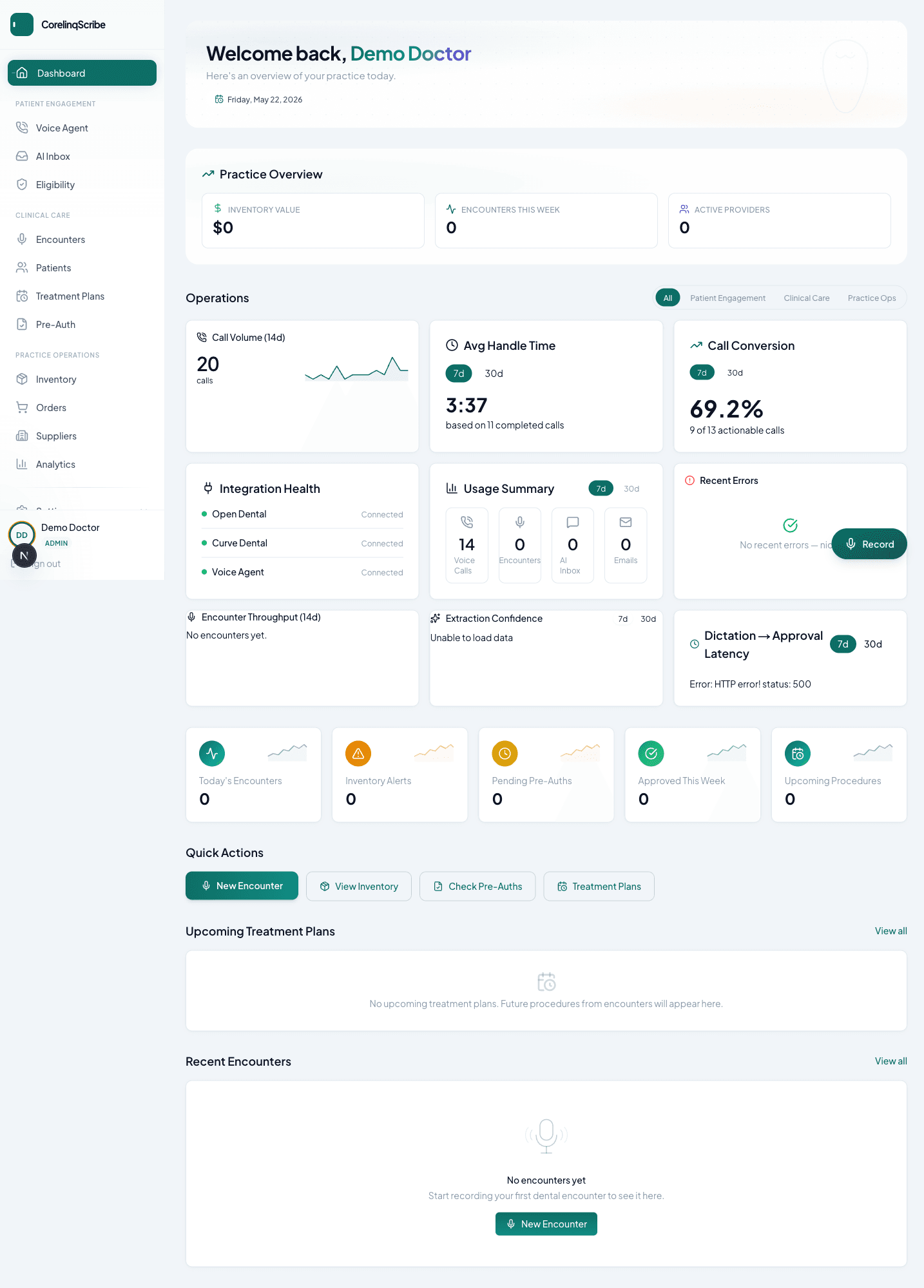Click New Encounter in Quick Actions
The height and width of the screenshot is (1288, 924).
242,886
